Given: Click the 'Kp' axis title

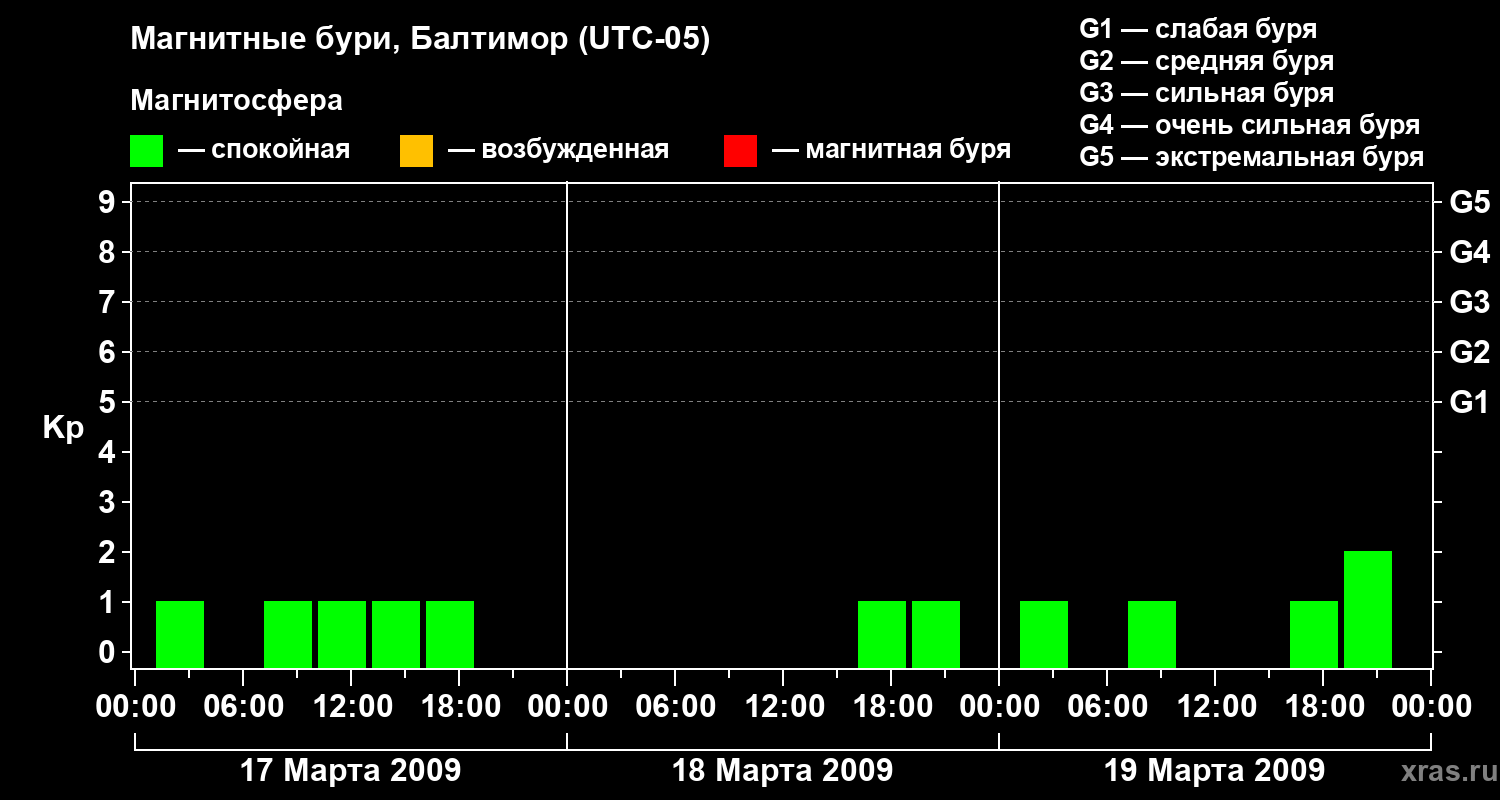Looking at the screenshot, I should (63, 428).
